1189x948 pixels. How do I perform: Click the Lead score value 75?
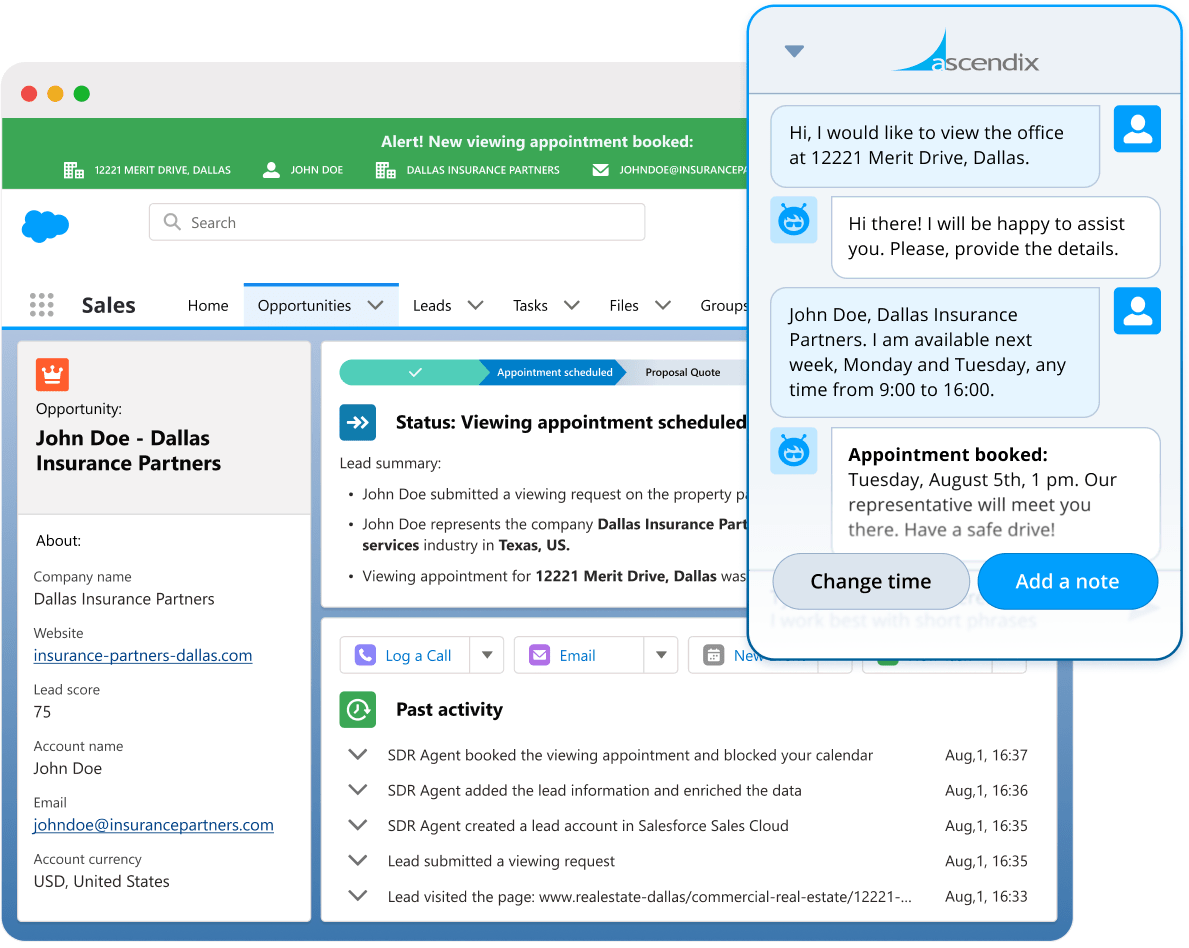pos(42,712)
